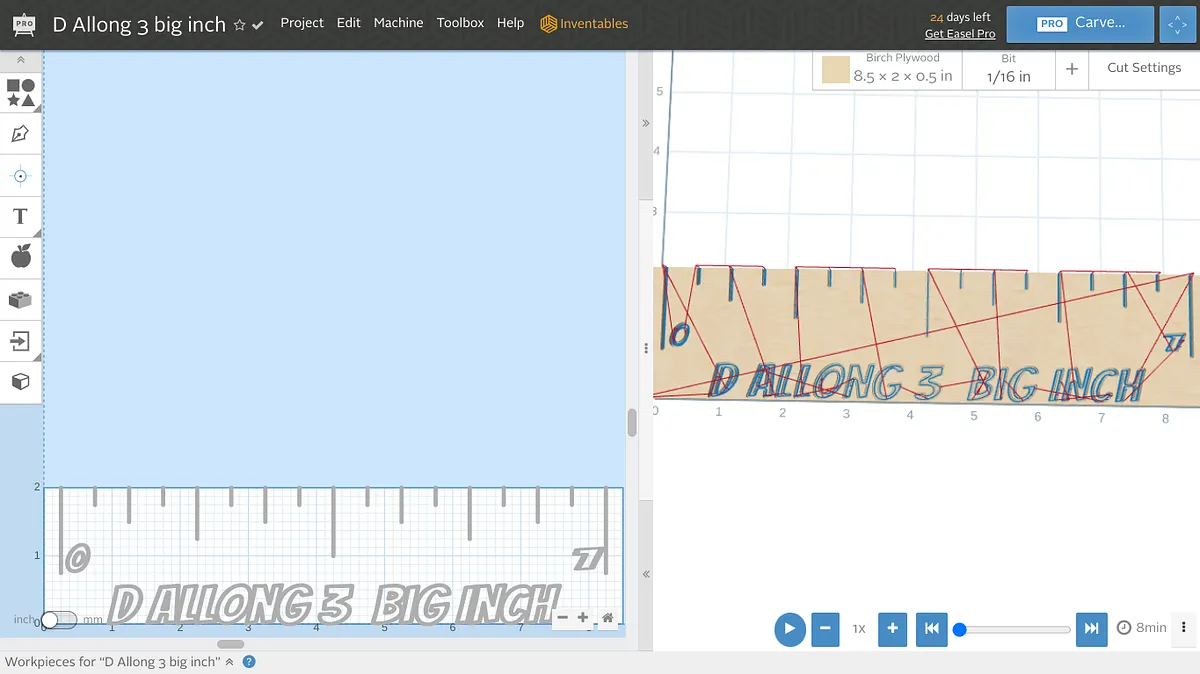This screenshot has width=1200, height=674.
Task: Select the drill point tool
Action: point(20,176)
